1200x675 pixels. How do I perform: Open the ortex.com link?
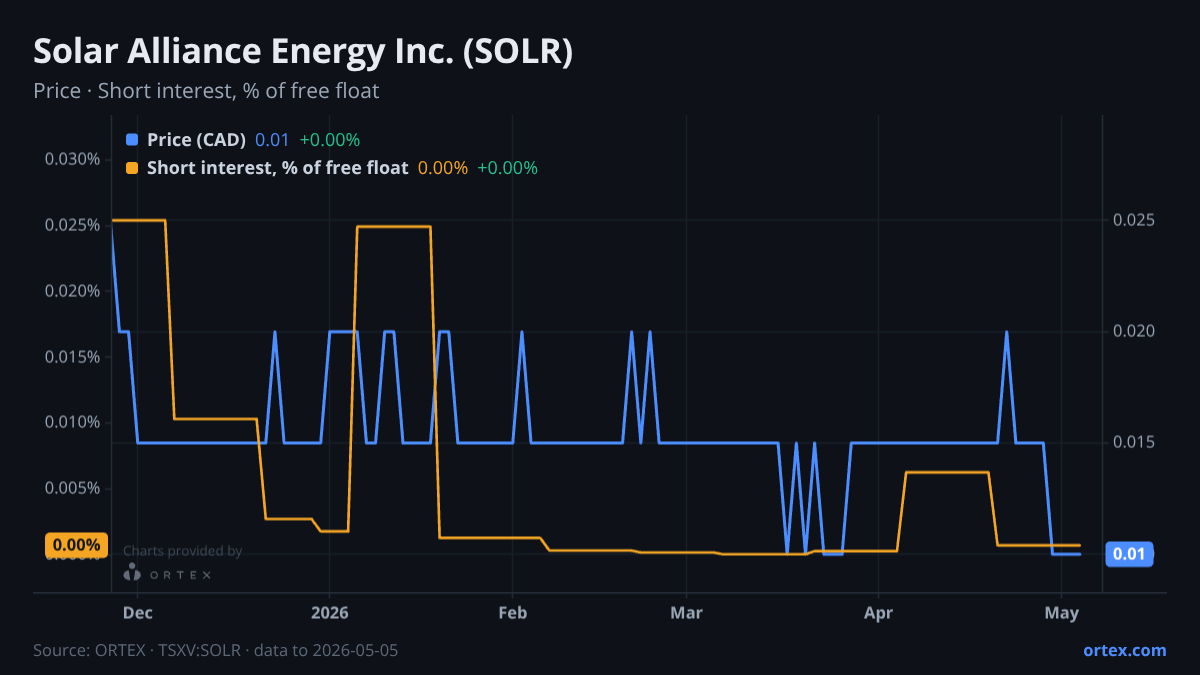[1125, 650]
